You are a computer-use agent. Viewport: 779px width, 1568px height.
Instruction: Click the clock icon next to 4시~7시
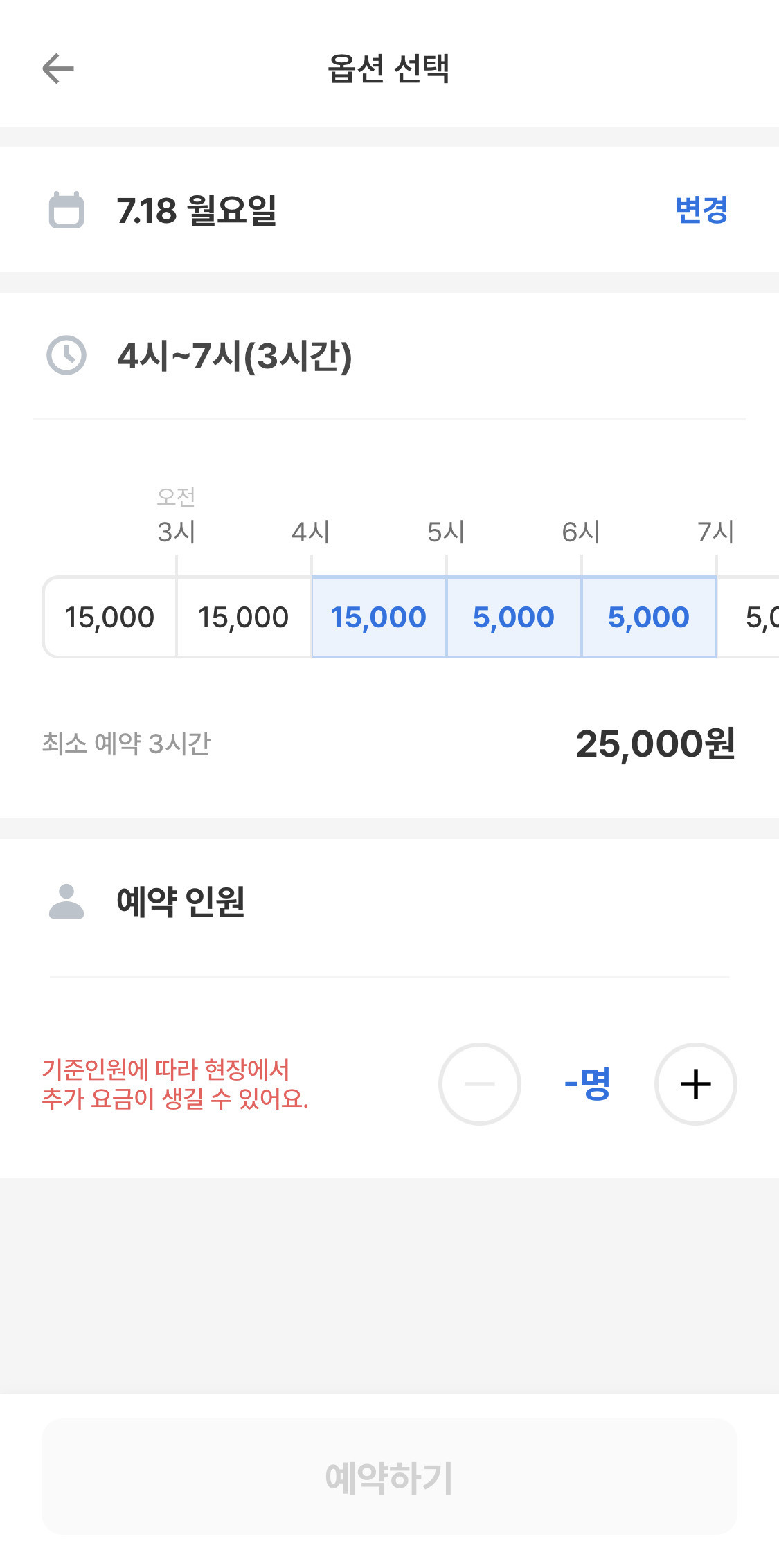point(66,355)
